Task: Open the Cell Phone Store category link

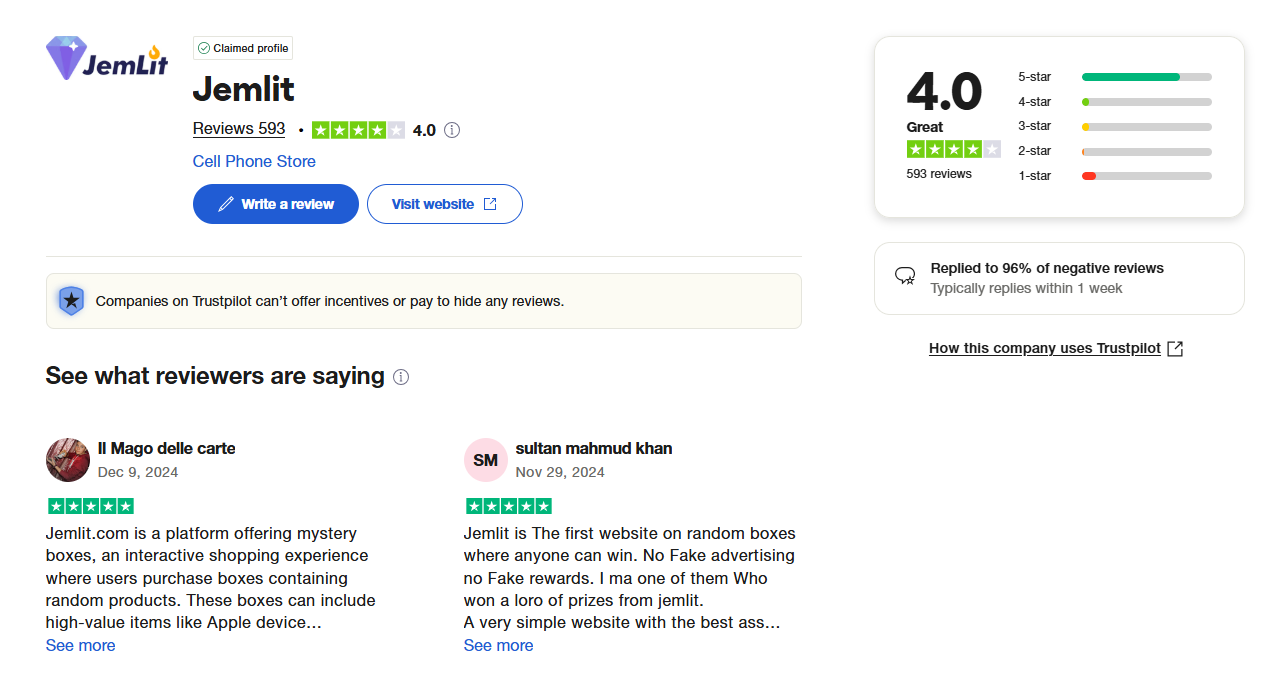Action: pos(254,161)
